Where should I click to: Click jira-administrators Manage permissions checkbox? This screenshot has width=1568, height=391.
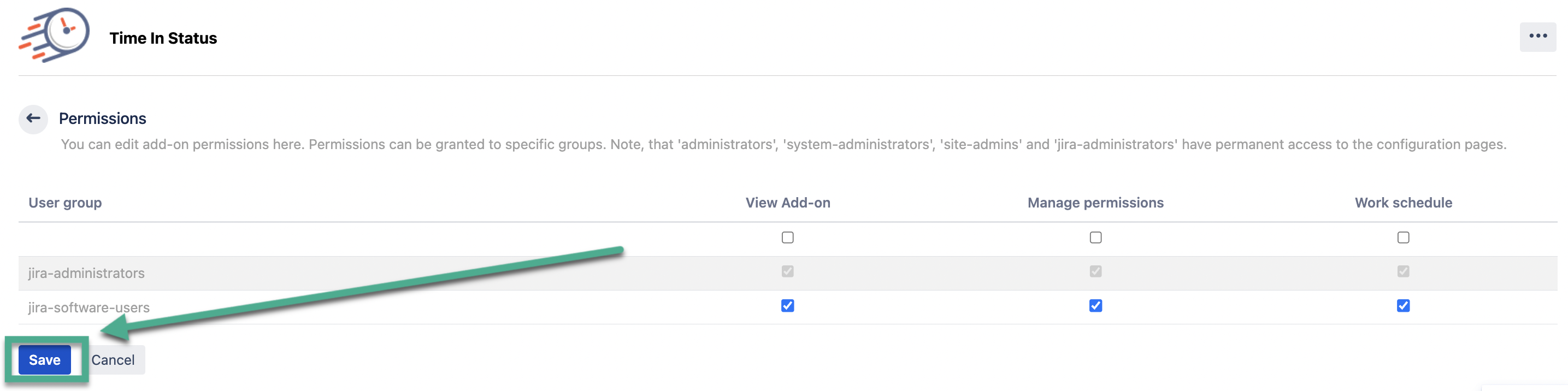click(1095, 271)
